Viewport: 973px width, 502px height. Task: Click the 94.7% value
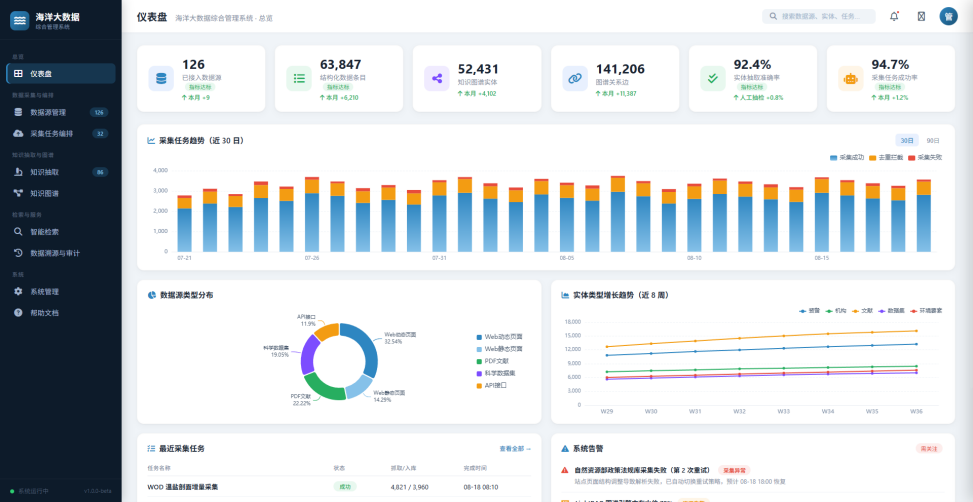(890, 65)
